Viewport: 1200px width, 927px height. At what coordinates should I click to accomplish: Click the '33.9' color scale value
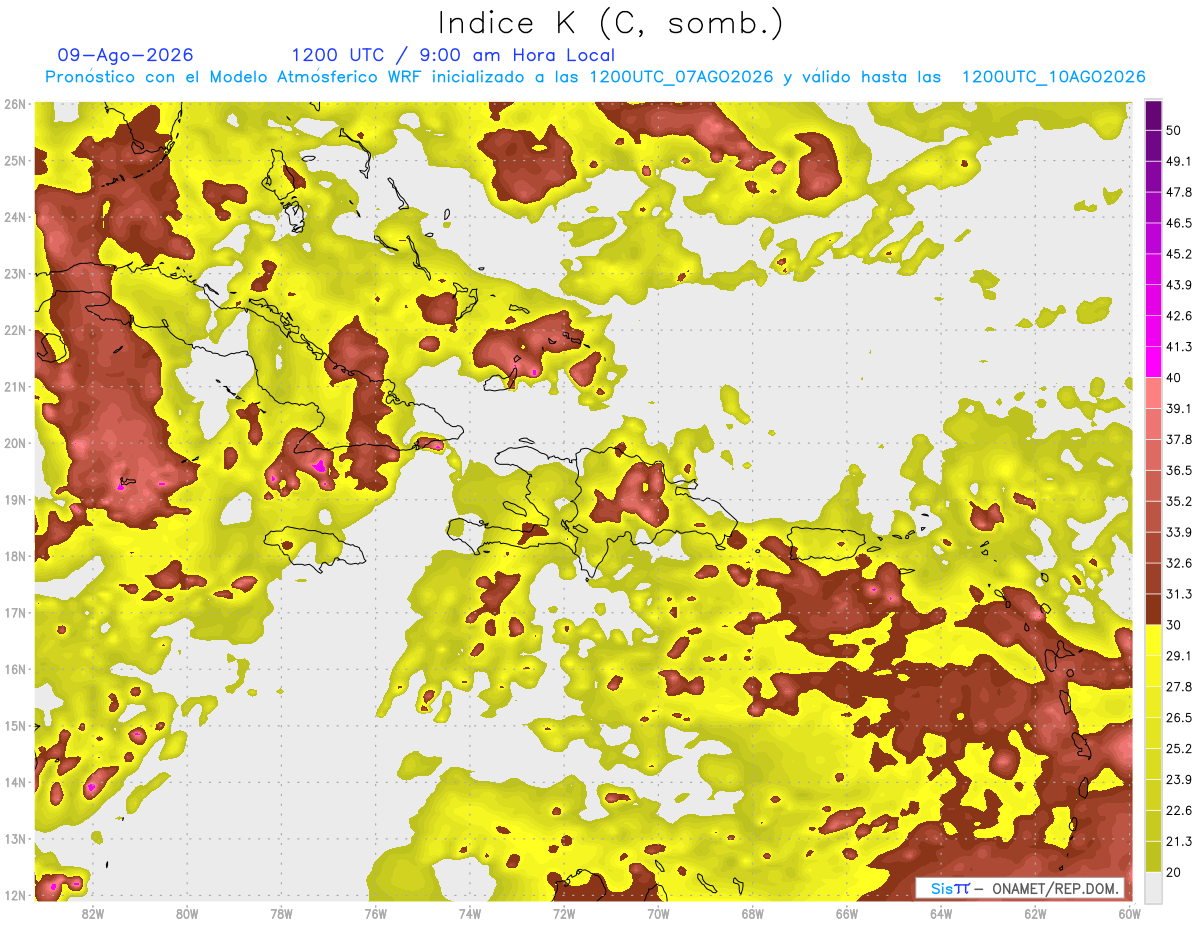[1179, 532]
